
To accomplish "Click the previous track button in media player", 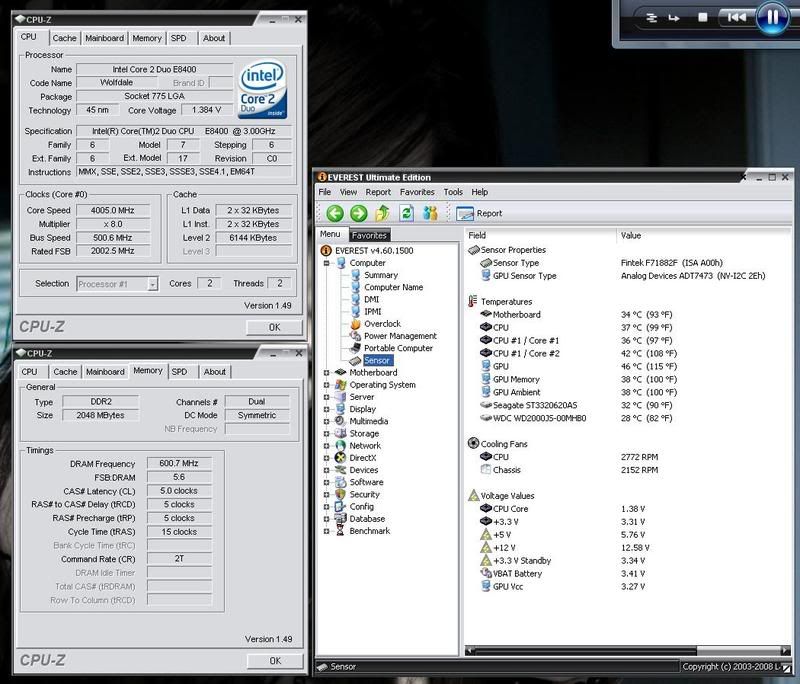I will coord(736,17).
